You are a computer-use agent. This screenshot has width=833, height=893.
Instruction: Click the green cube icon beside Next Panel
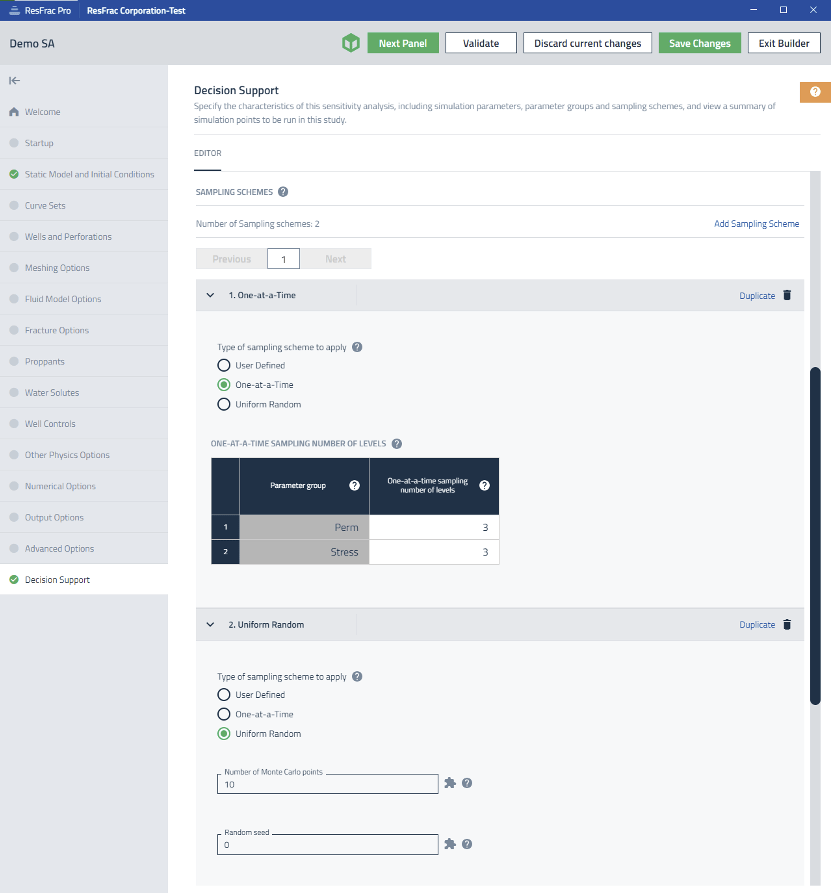click(x=351, y=43)
